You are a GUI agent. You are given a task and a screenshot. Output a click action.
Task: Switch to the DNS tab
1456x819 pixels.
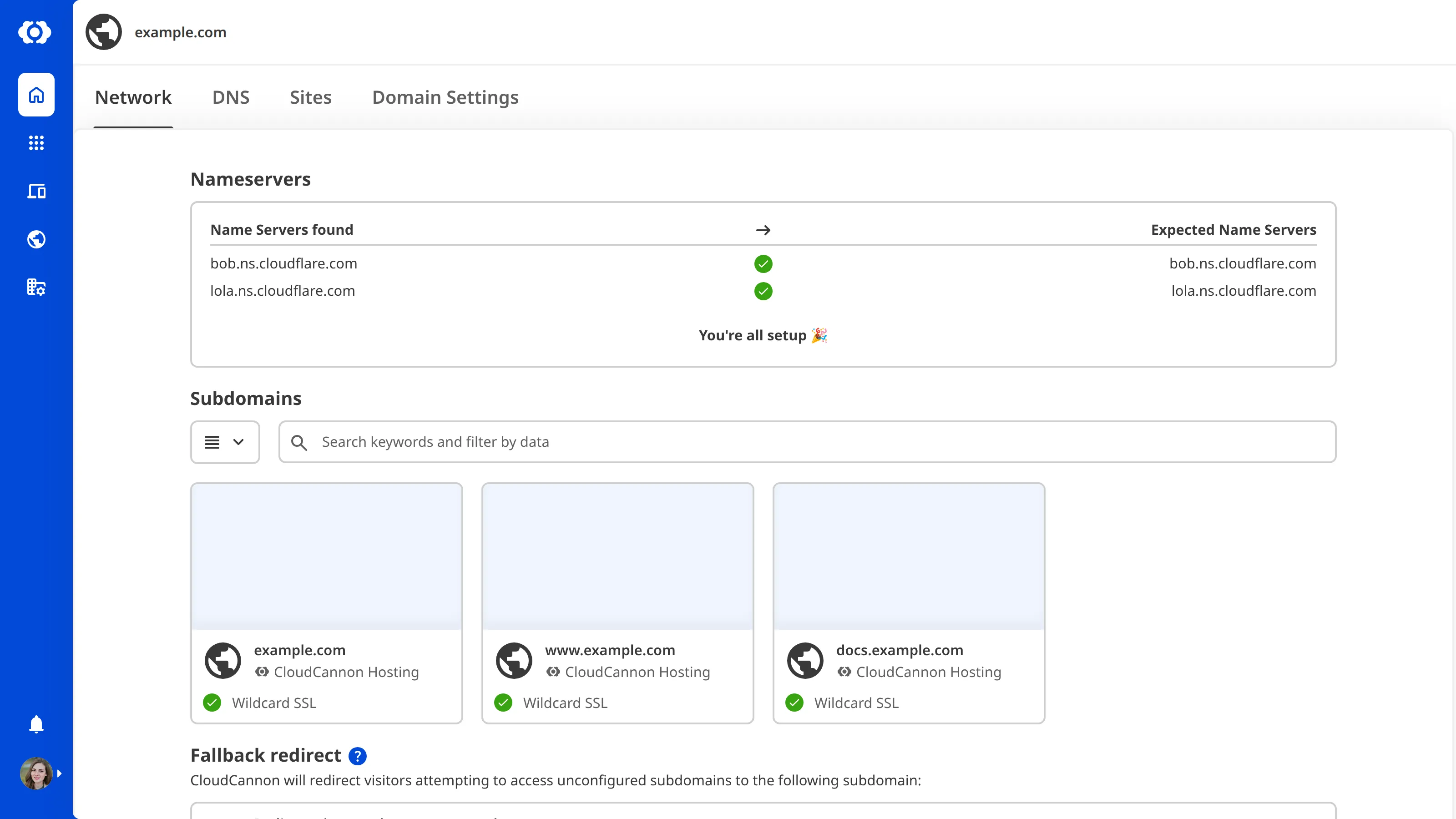(231, 97)
